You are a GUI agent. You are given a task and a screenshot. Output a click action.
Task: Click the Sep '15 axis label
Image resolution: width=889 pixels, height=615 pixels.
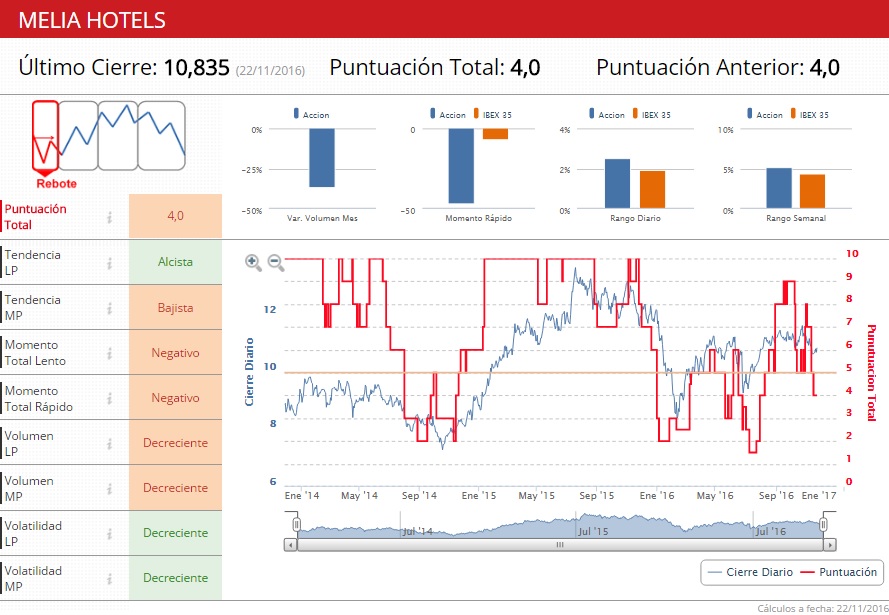pos(596,495)
